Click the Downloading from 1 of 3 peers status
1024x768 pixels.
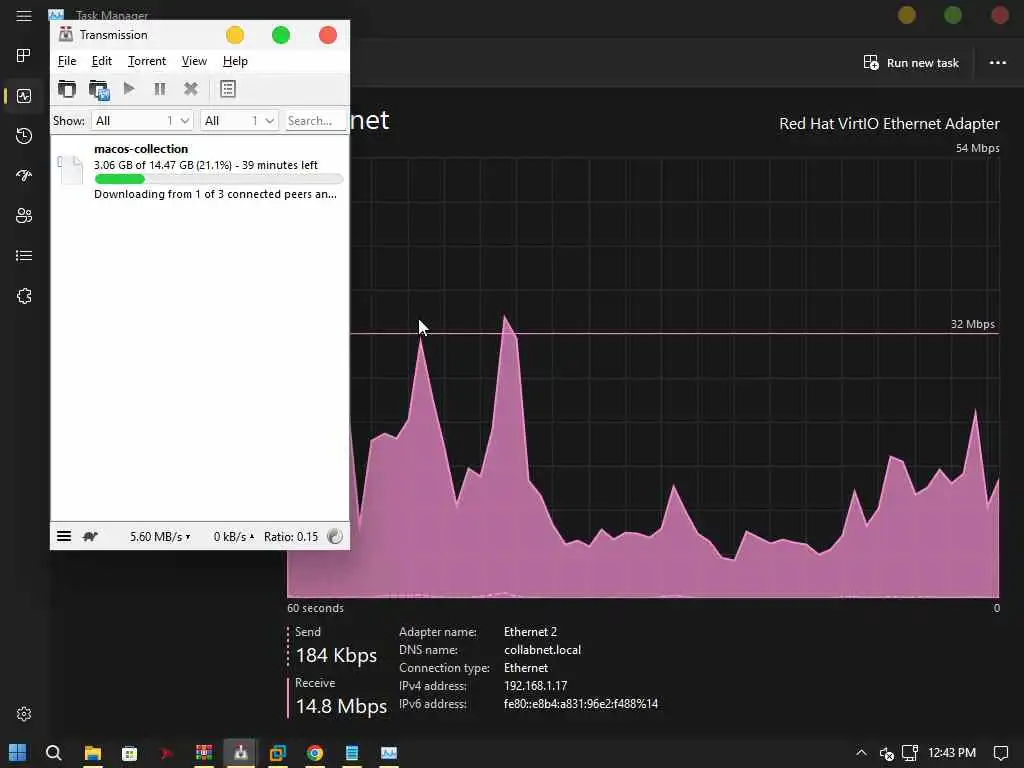[216, 194]
